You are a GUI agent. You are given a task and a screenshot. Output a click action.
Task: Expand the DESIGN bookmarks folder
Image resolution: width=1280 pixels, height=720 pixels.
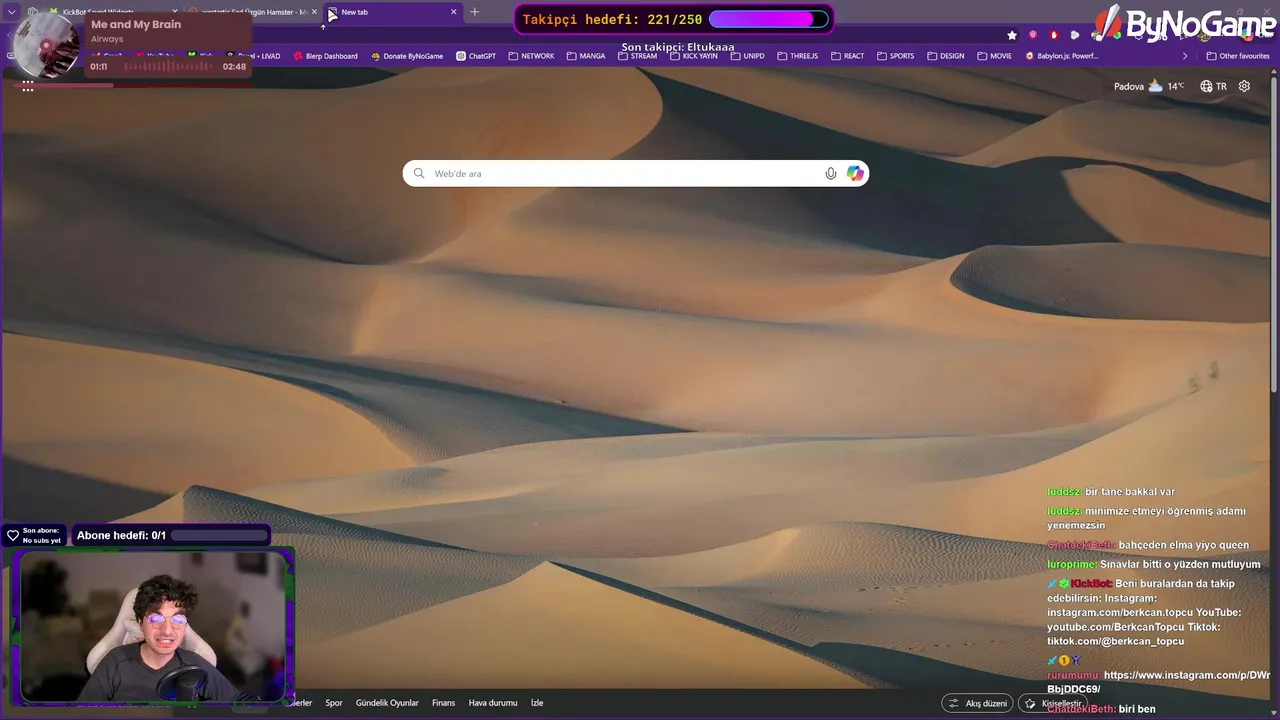click(x=945, y=56)
